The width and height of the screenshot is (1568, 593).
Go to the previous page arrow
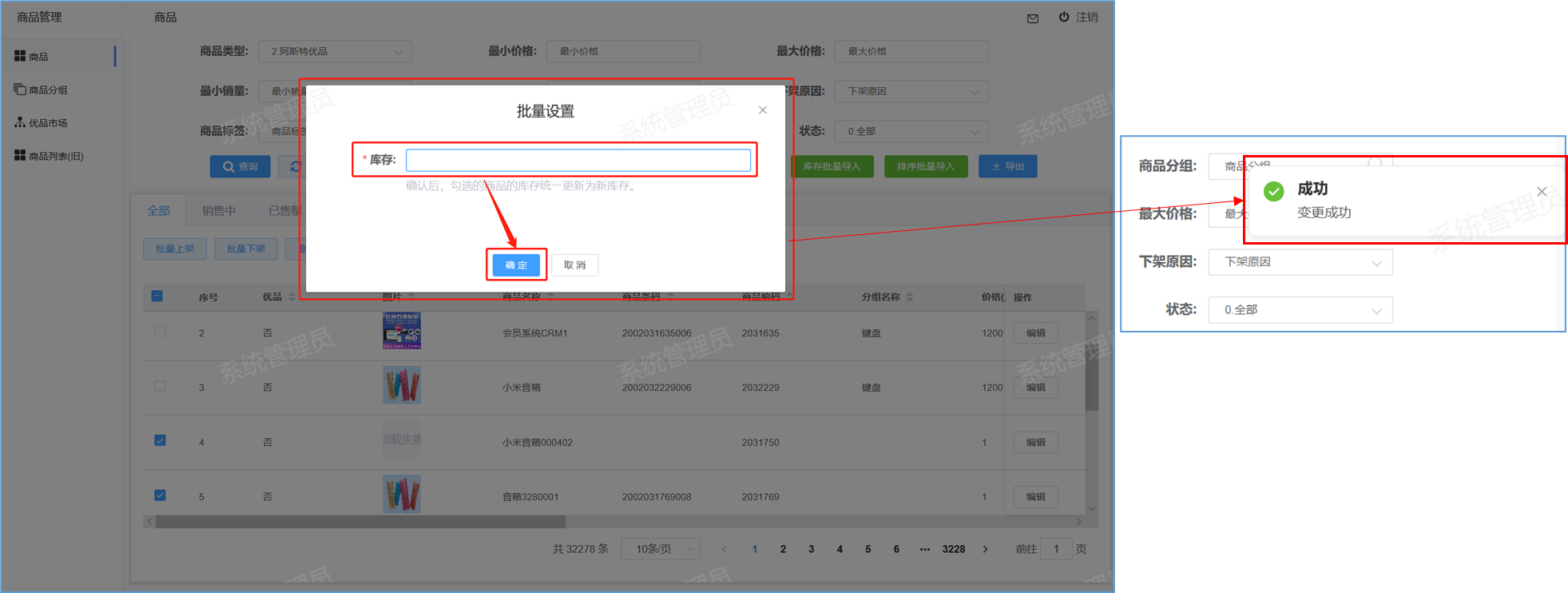[724, 549]
